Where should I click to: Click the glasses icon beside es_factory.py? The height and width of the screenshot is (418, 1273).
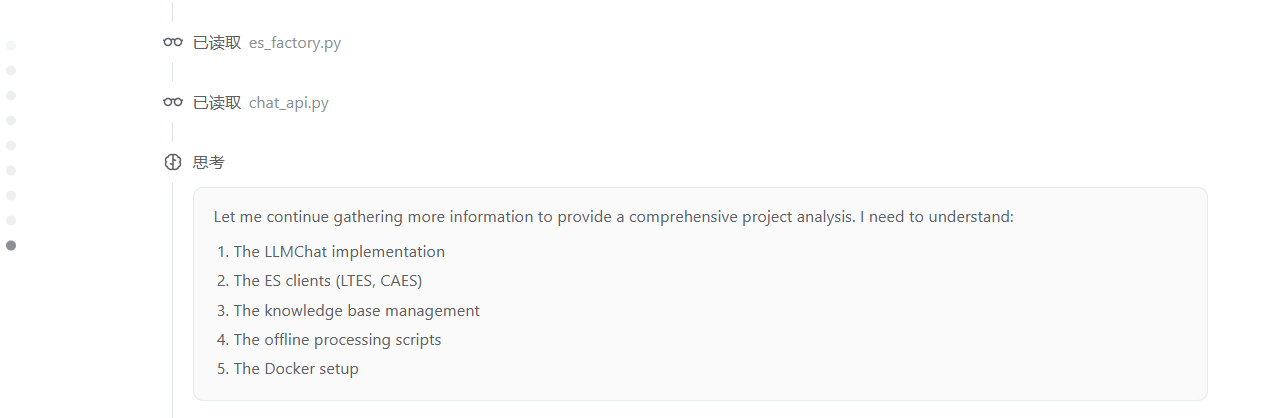pos(173,43)
